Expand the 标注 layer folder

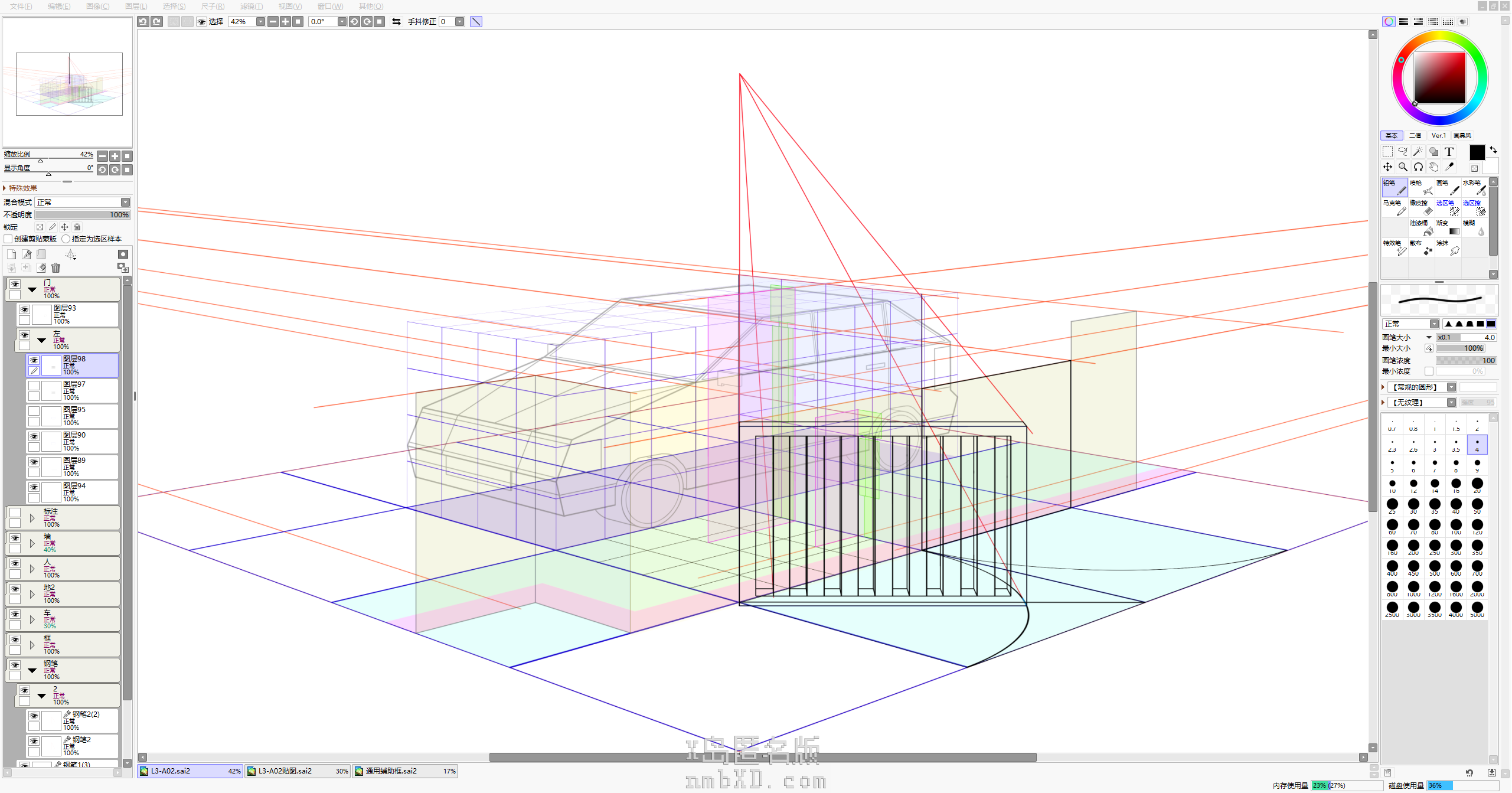32,518
